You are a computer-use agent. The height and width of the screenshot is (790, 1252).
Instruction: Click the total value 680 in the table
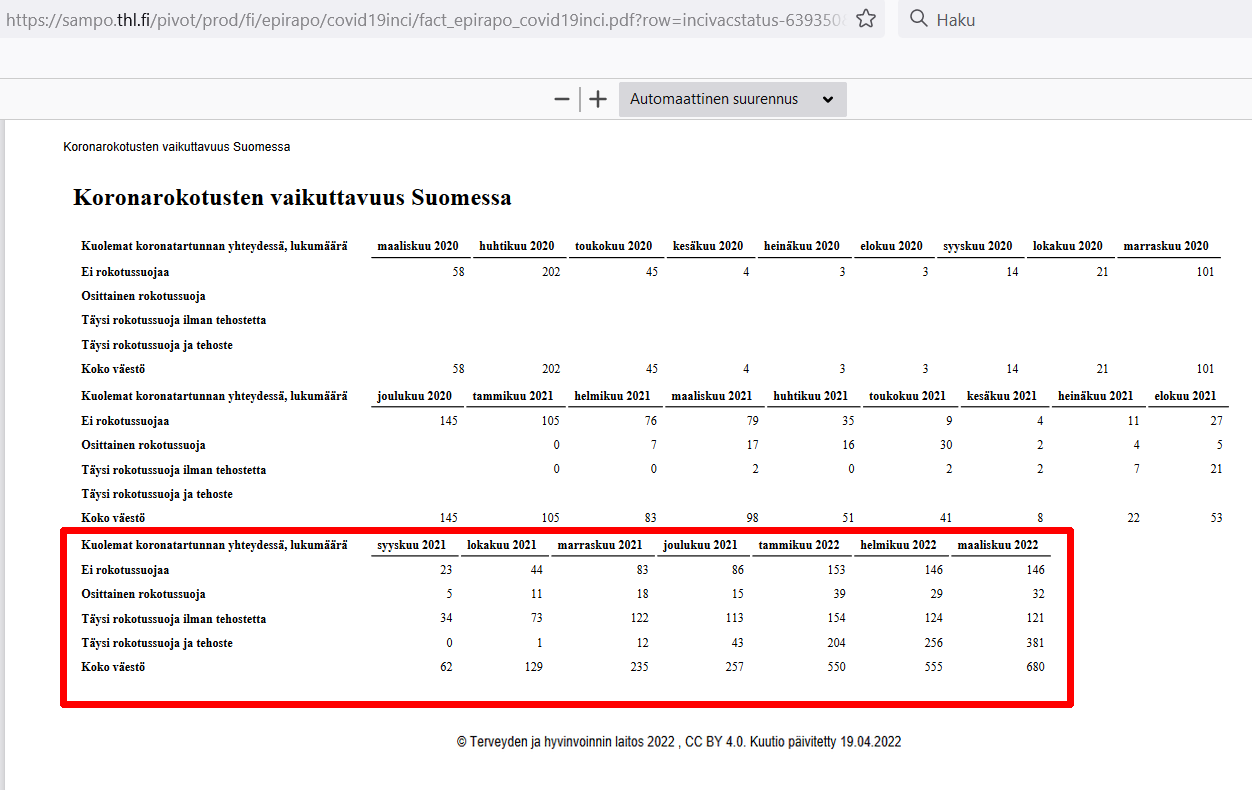click(1034, 667)
